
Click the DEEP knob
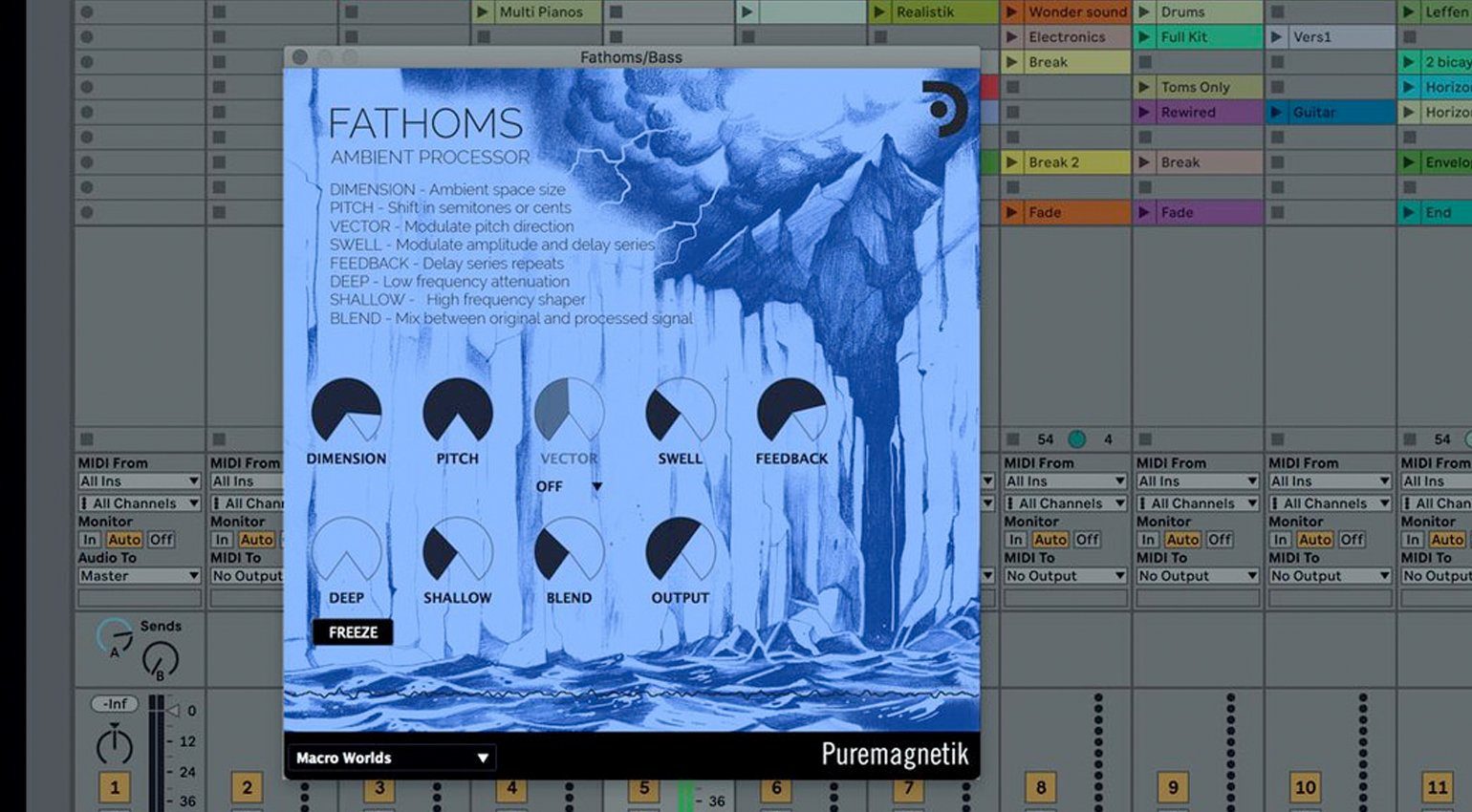[x=347, y=551]
